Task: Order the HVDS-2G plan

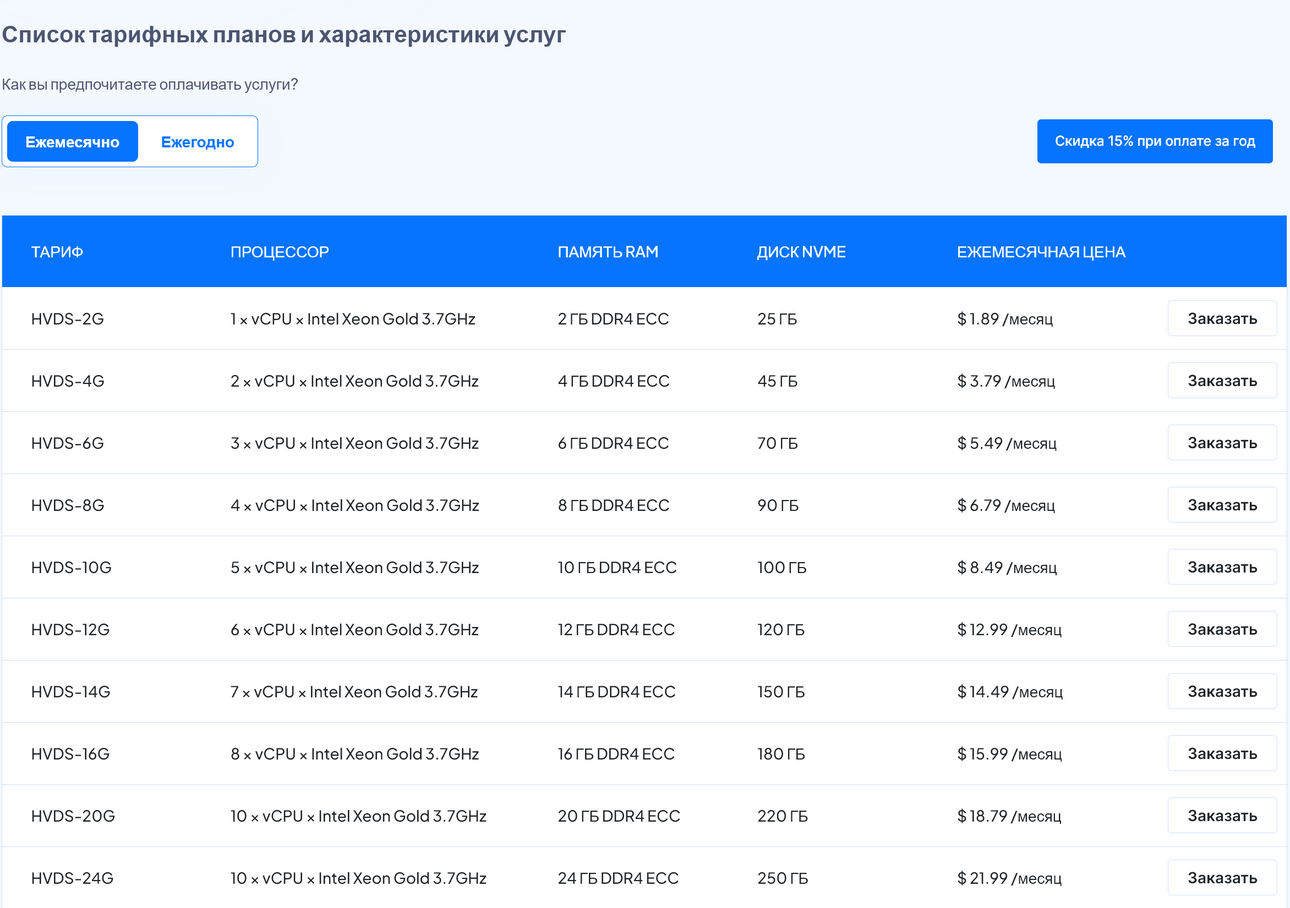Action: click(x=1222, y=319)
